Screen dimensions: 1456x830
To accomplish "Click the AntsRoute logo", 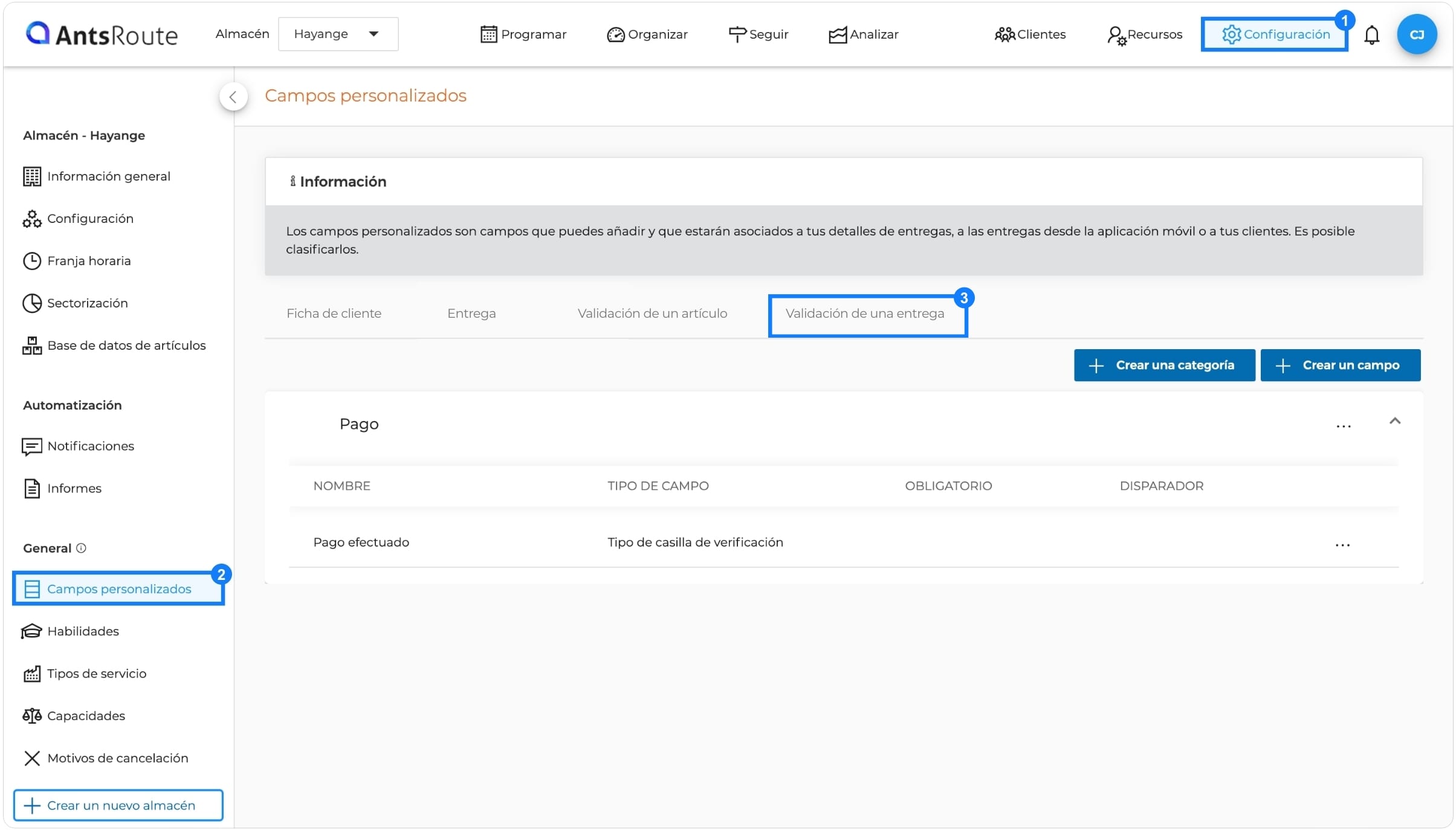I will pyautogui.click(x=102, y=34).
